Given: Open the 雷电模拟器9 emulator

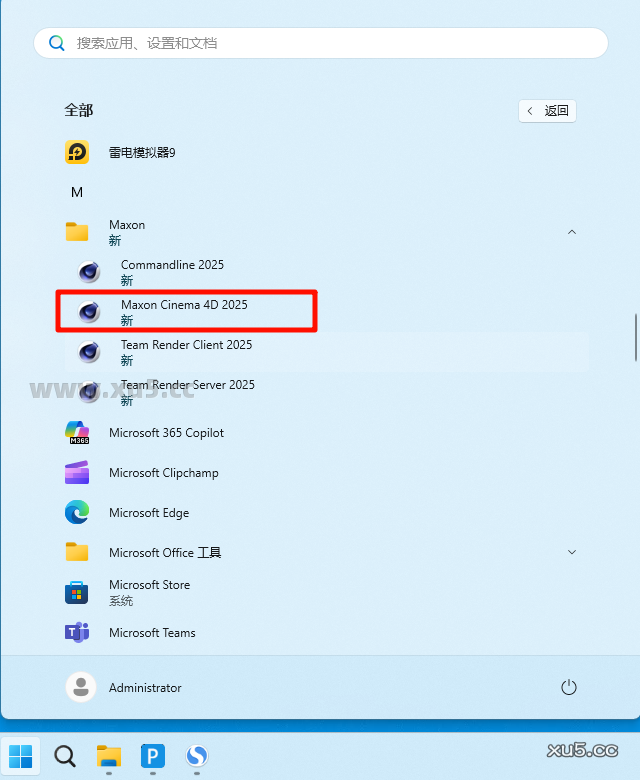Looking at the screenshot, I should [142, 152].
